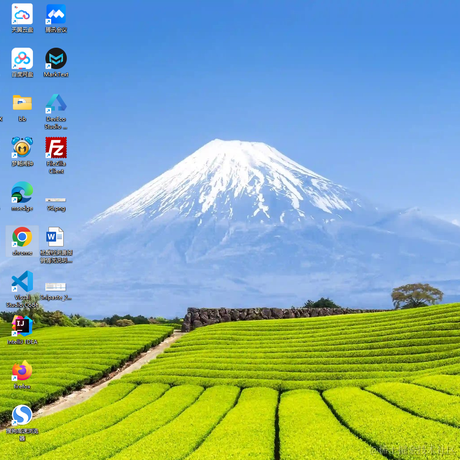This screenshot has height=460, width=460.
Task: Click the IntelliJ IDEA shortcut
Action: tap(22, 330)
